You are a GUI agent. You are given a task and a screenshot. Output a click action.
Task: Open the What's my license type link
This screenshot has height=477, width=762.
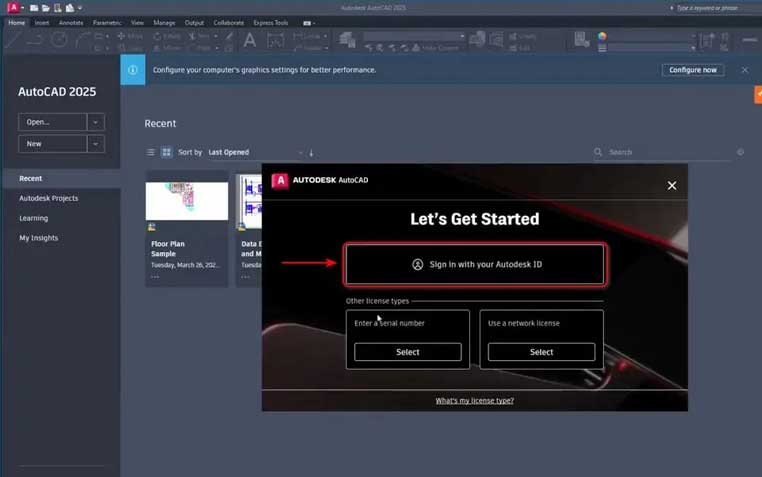pos(475,401)
